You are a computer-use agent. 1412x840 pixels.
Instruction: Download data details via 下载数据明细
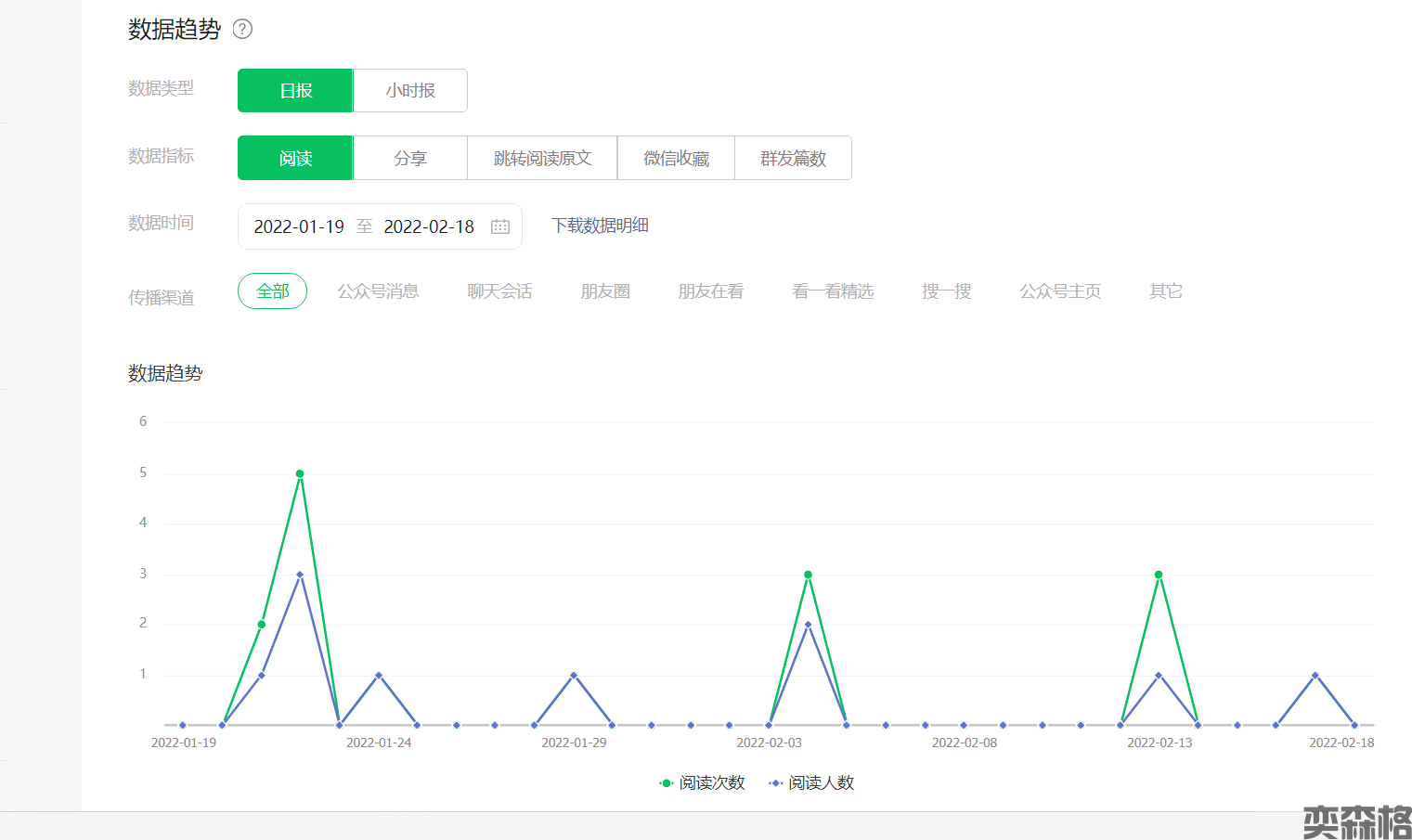coord(600,226)
